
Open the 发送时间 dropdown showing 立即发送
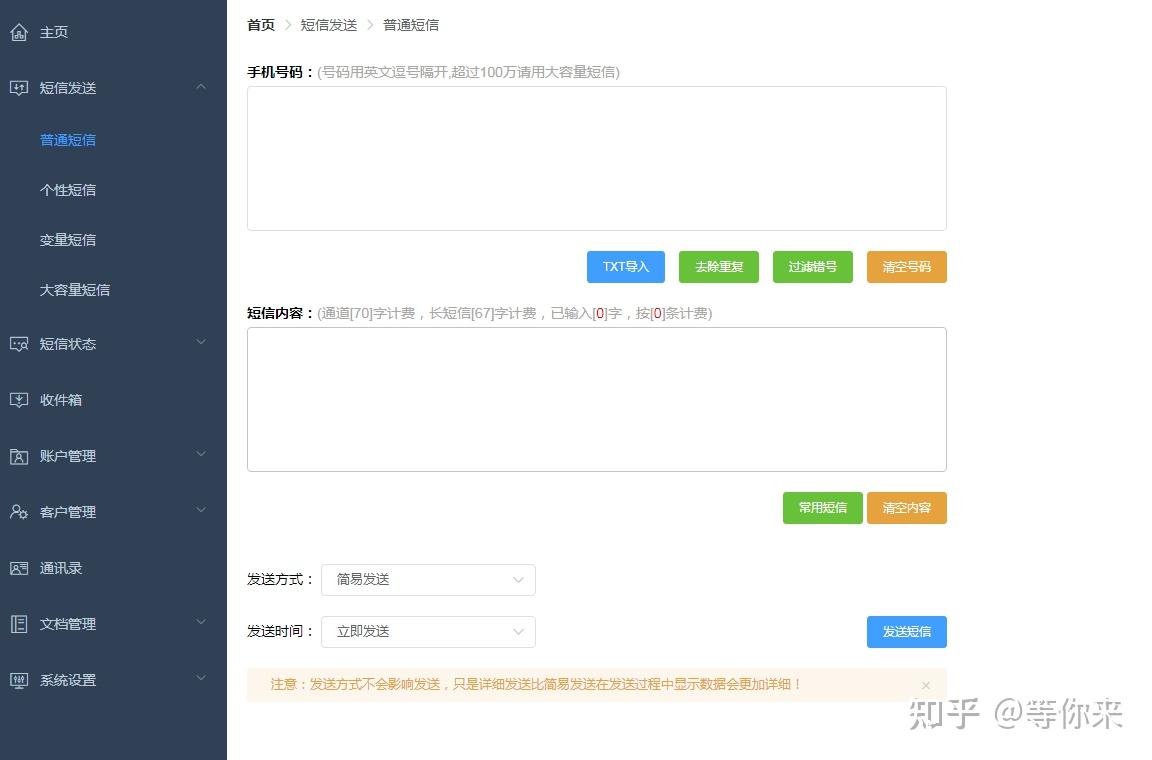tap(428, 632)
